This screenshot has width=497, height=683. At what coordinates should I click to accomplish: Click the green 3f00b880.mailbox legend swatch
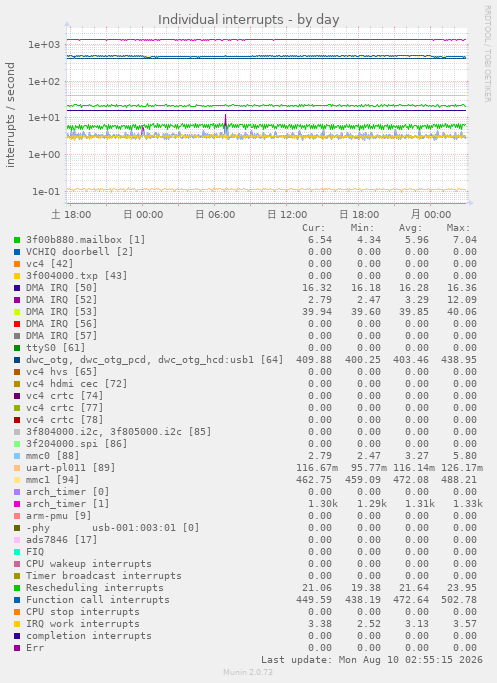[x=17, y=240]
